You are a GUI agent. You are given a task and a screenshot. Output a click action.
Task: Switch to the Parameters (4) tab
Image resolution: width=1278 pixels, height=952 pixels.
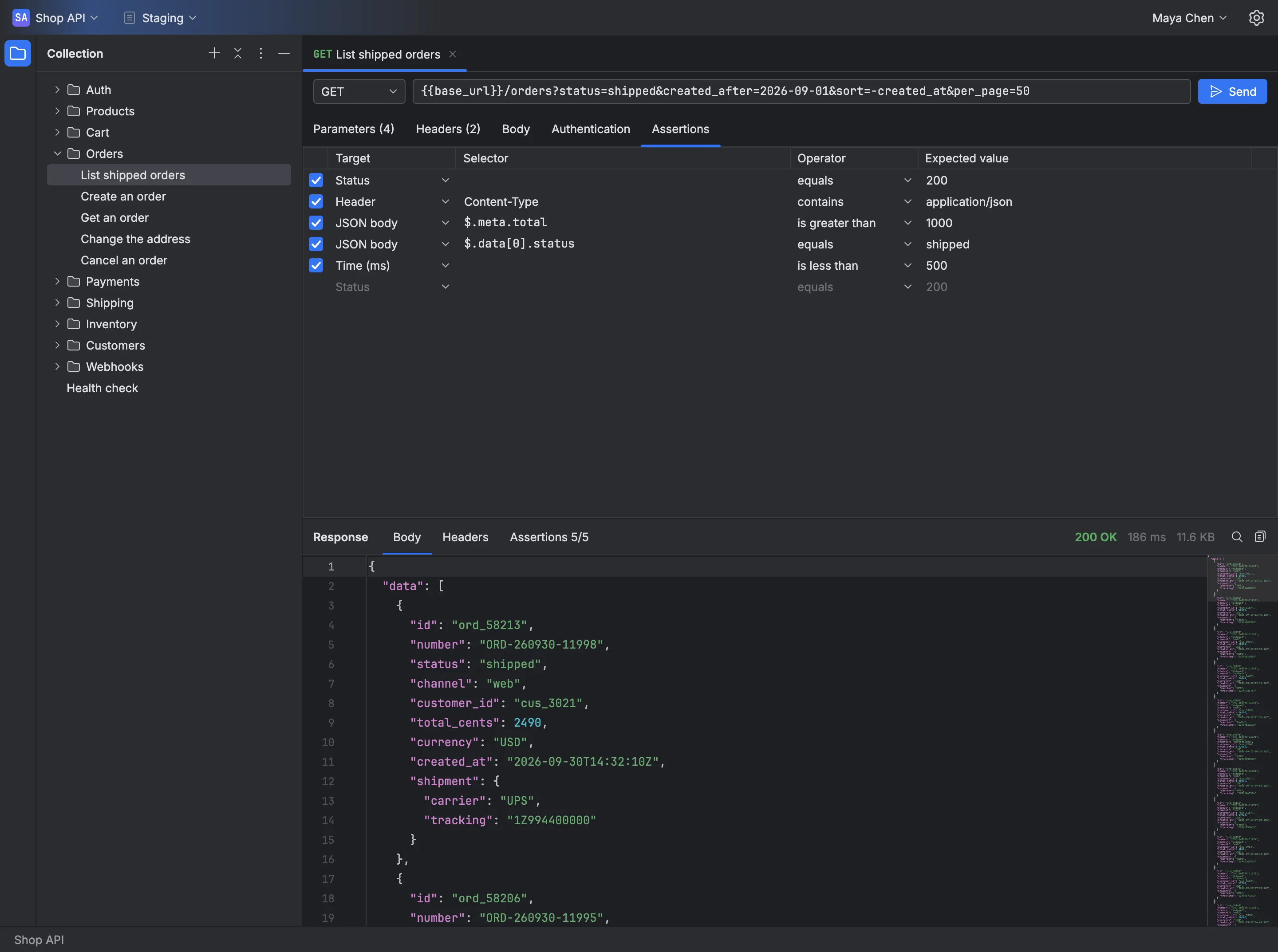point(353,129)
